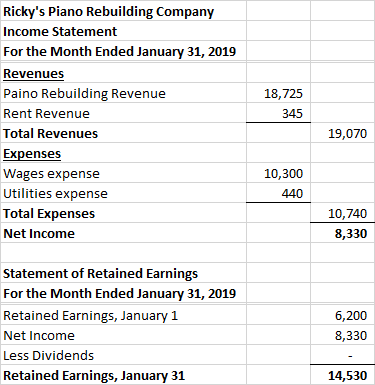
Task: Click the 'Income Statement' heading cell
Action: tap(123, 31)
